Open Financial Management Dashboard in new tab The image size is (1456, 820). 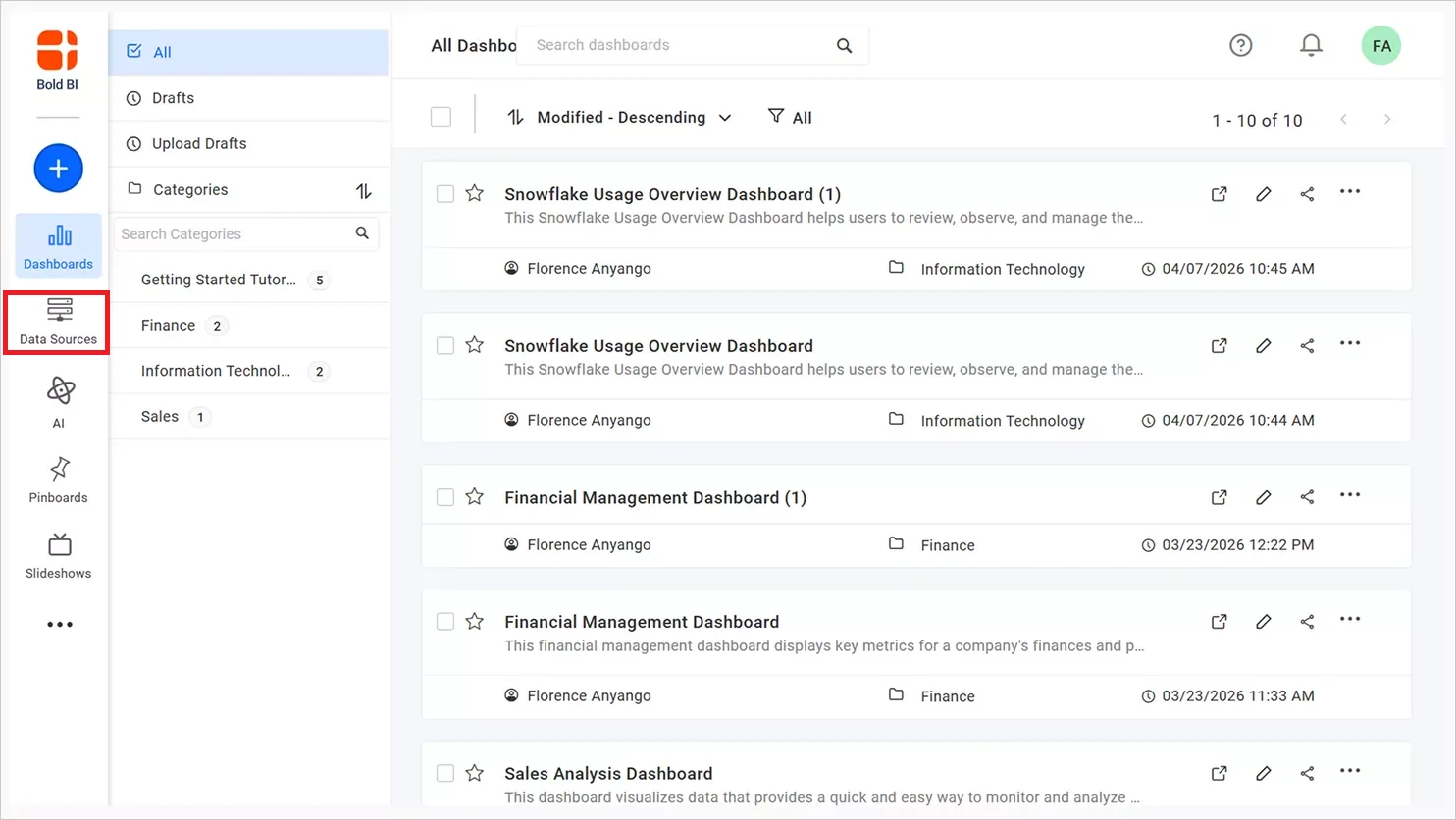click(1219, 622)
